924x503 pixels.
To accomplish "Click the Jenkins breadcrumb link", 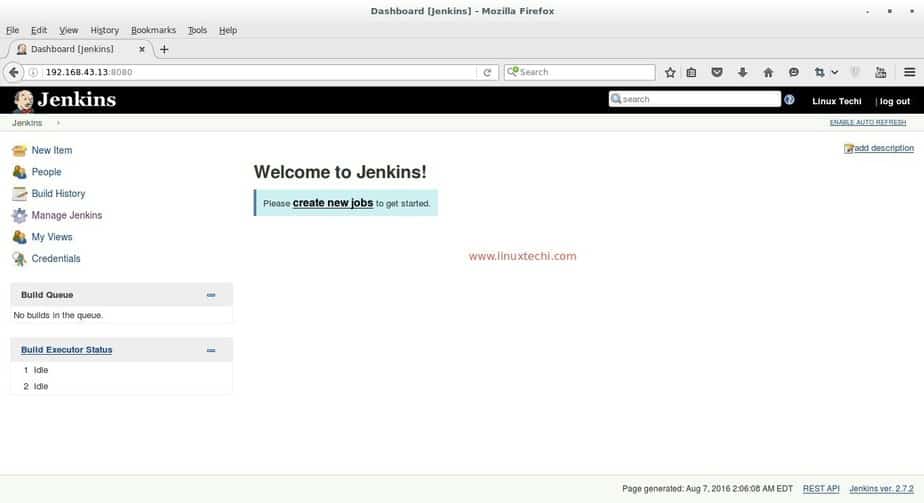I will point(27,123).
